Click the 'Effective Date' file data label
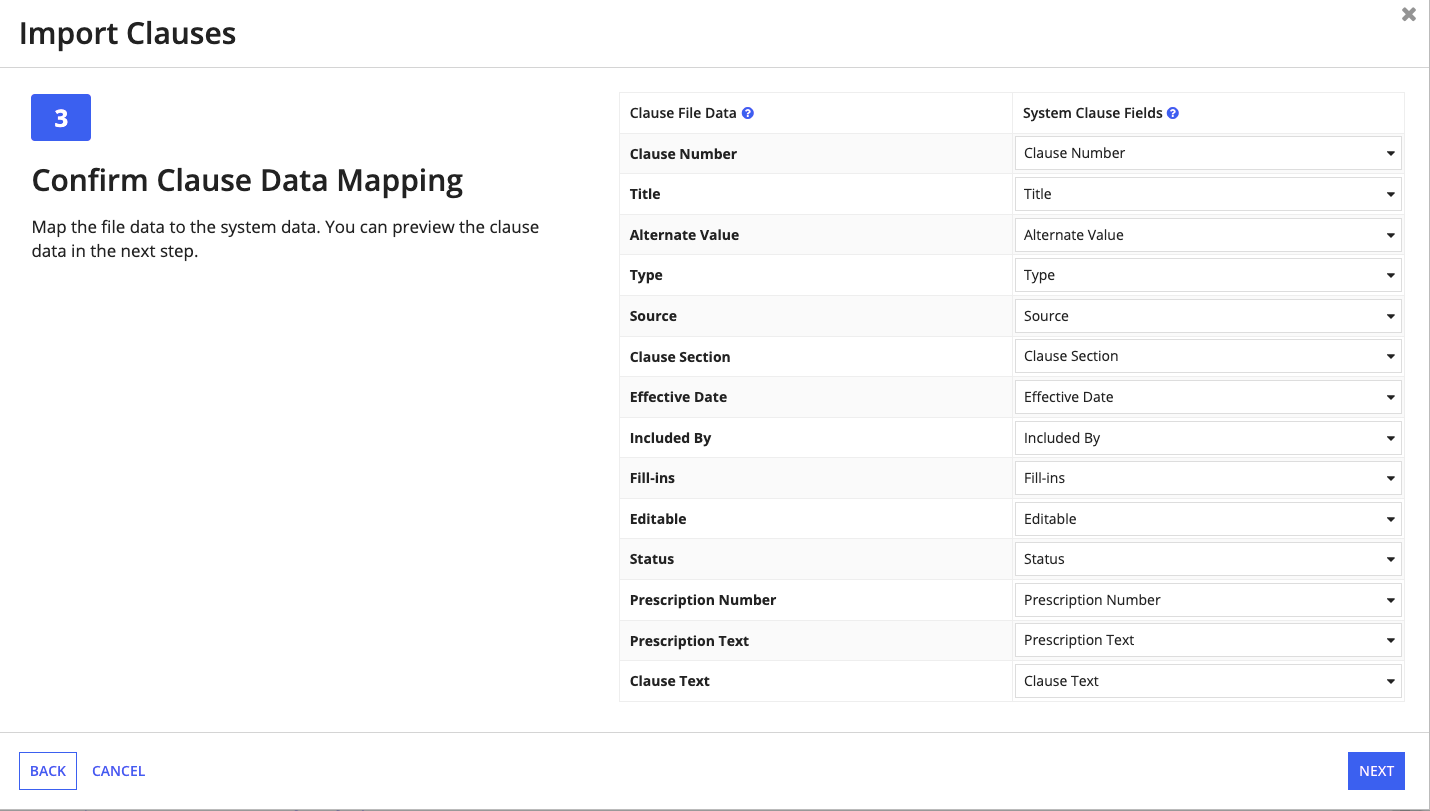 coord(678,397)
